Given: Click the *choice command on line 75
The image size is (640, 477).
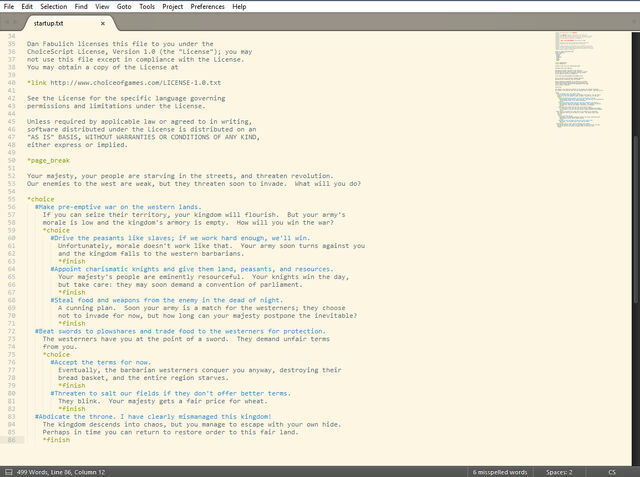Looking at the screenshot, I should 56,354.
